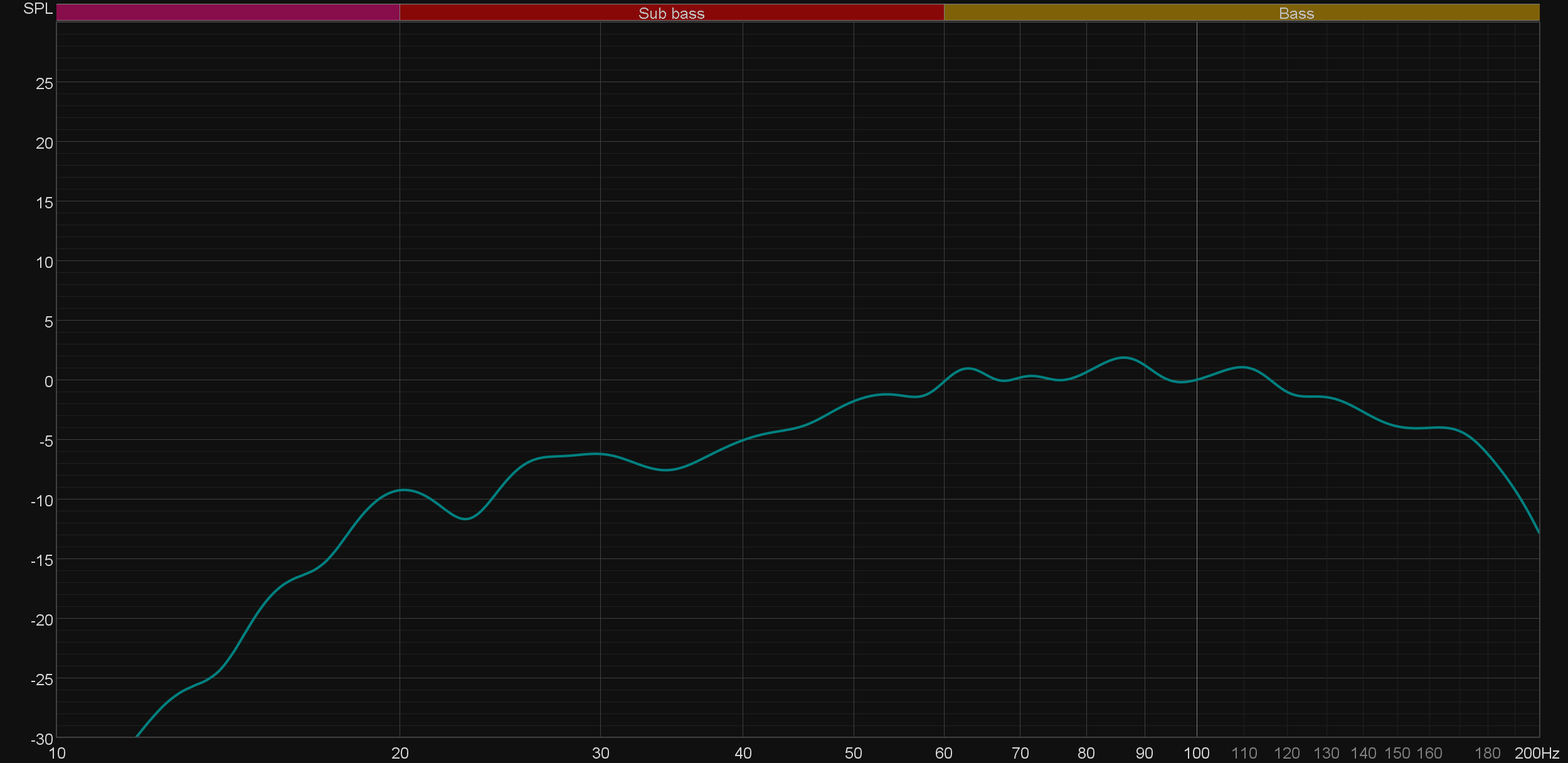Click the unlabeled purple band above 10-20 Hz

(x=228, y=13)
